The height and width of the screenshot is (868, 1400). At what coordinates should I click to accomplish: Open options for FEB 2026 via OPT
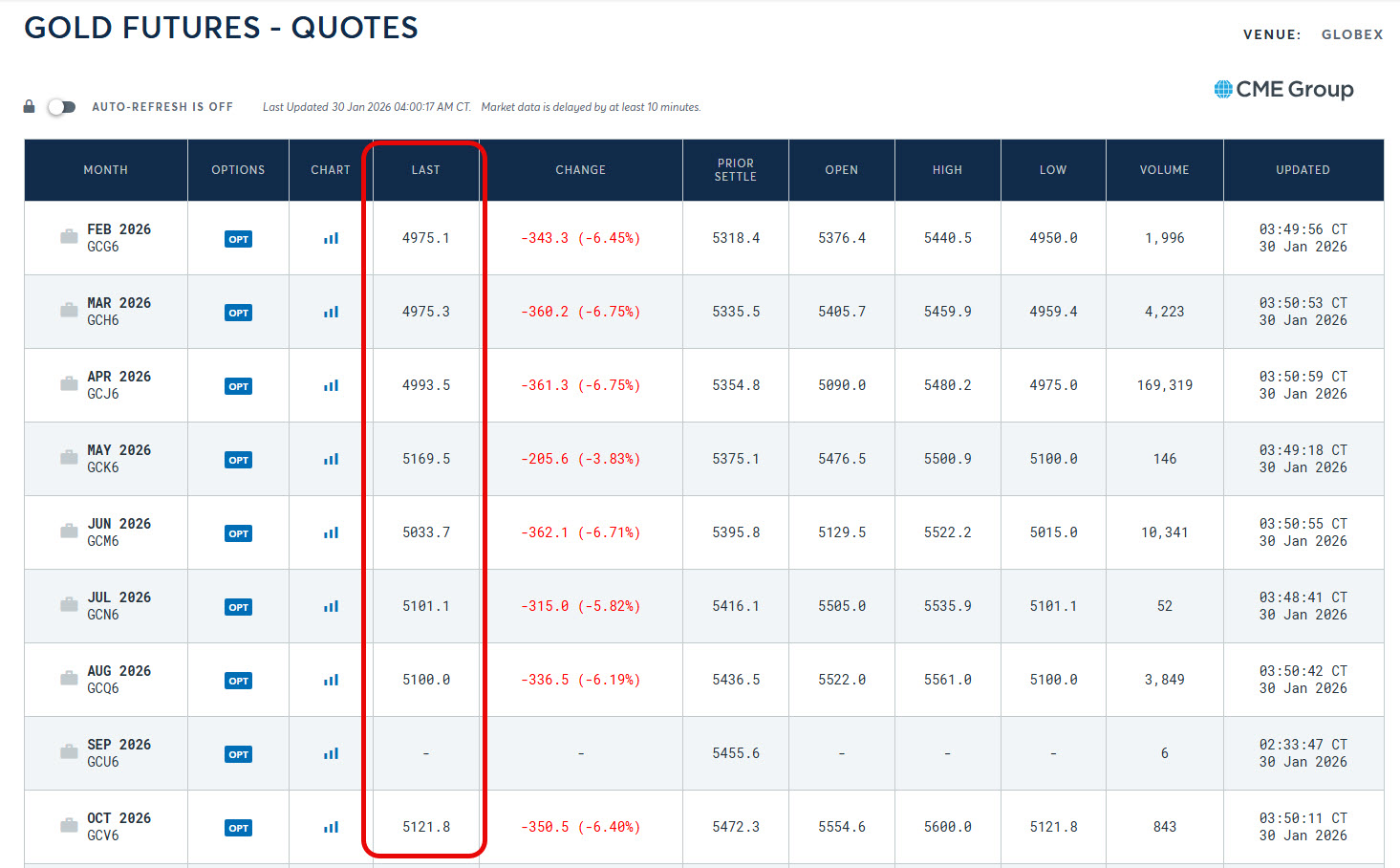click(238, 239)
